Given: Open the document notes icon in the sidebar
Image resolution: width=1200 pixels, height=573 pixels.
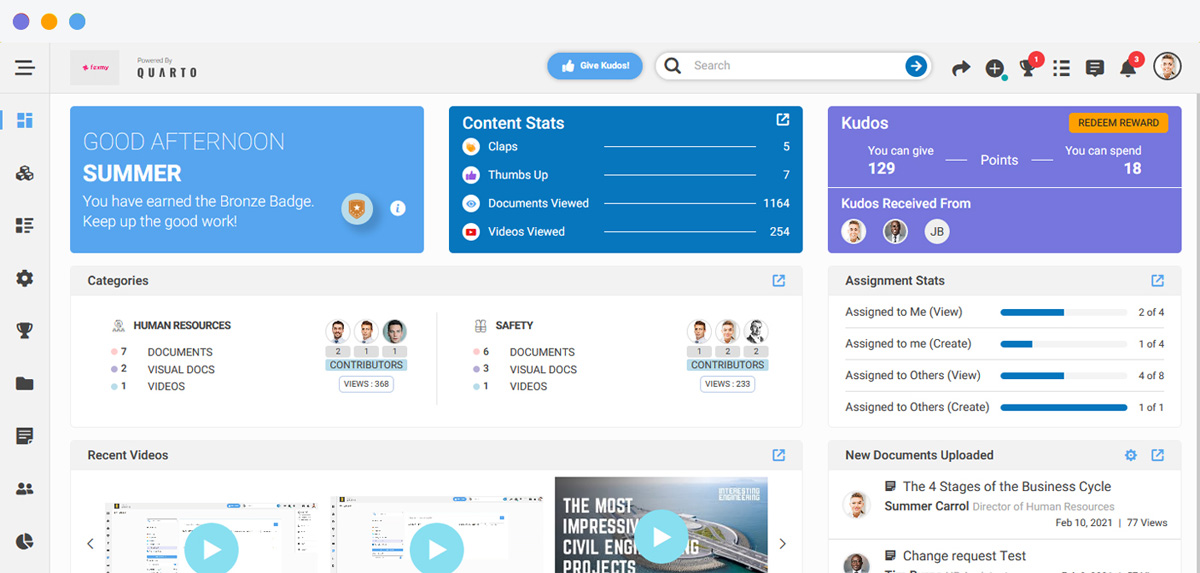Looking at the screenshot, I should click(x=25, y=436).
